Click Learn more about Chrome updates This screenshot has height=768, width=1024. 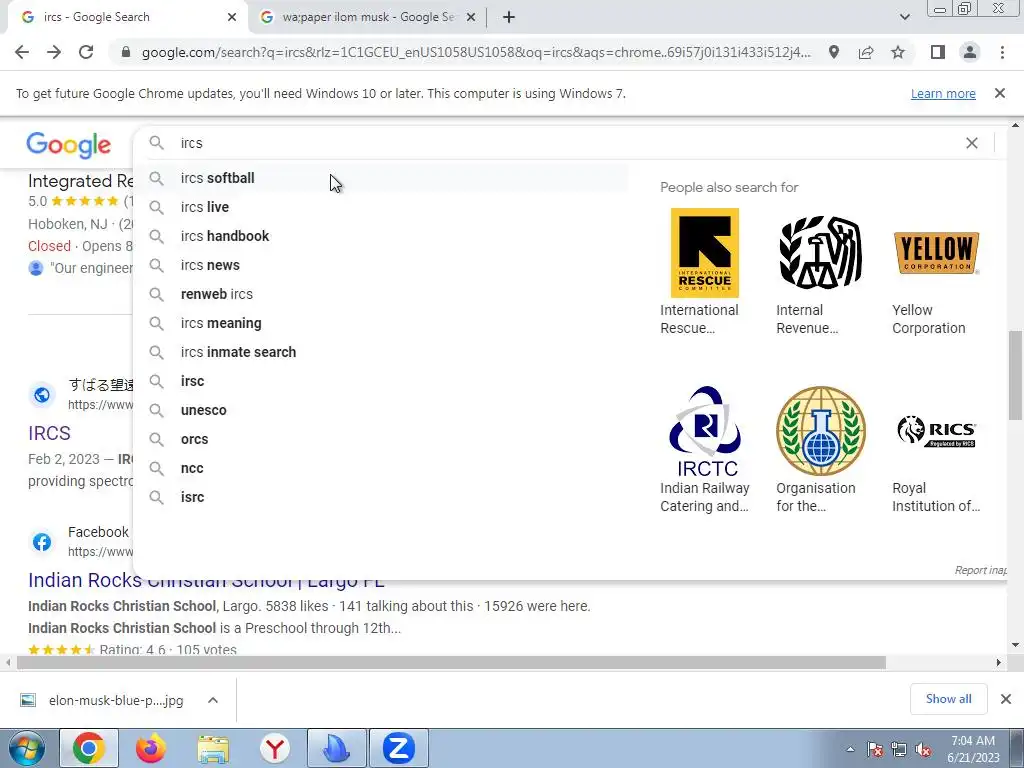(943, 93)
